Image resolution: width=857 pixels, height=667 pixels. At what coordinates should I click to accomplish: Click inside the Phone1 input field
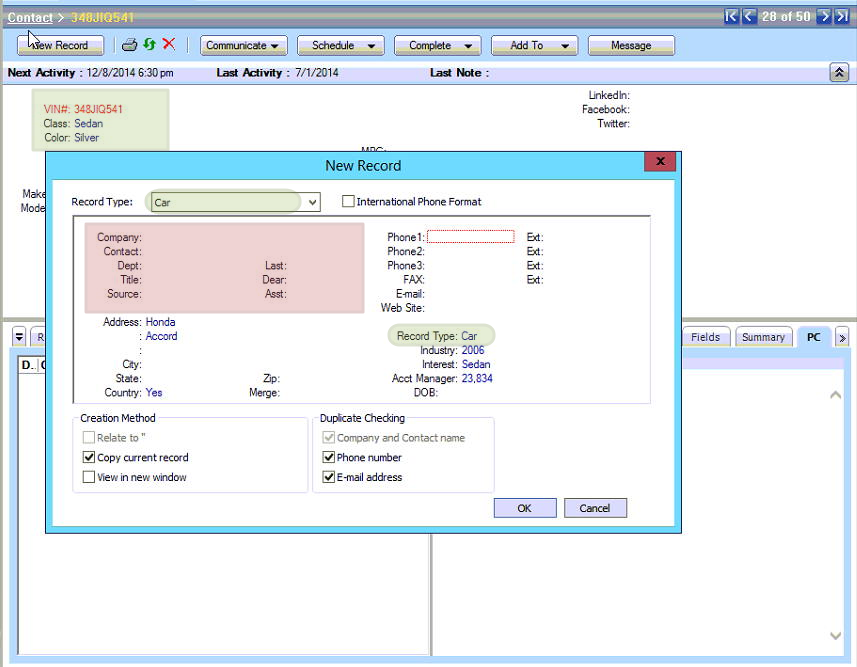(x=470, y=236)
